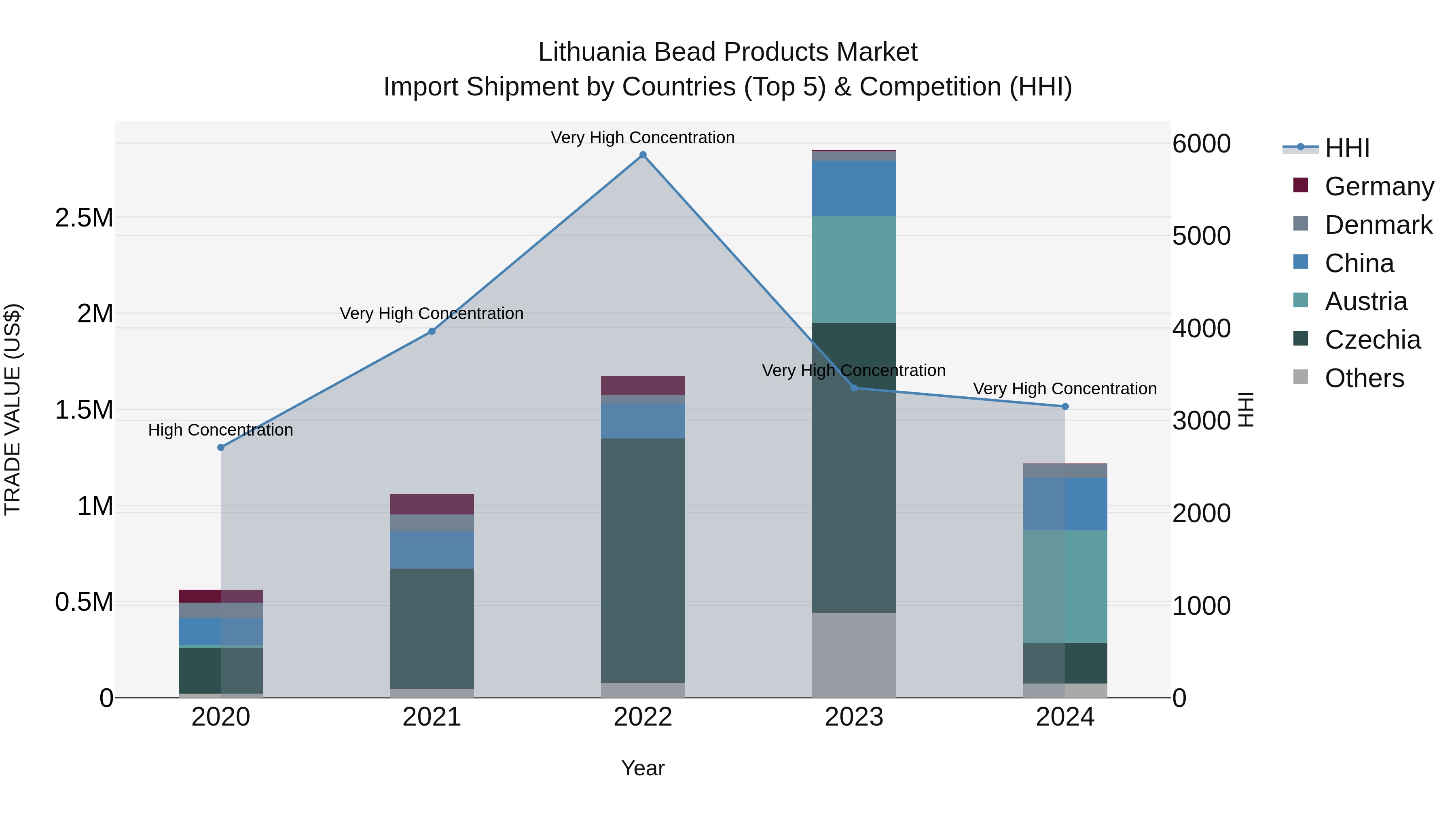The width and height of the screenshot is (1456, 819).
Task: Click the Germany segment of 2021 bar
Action: click(432, 504)
